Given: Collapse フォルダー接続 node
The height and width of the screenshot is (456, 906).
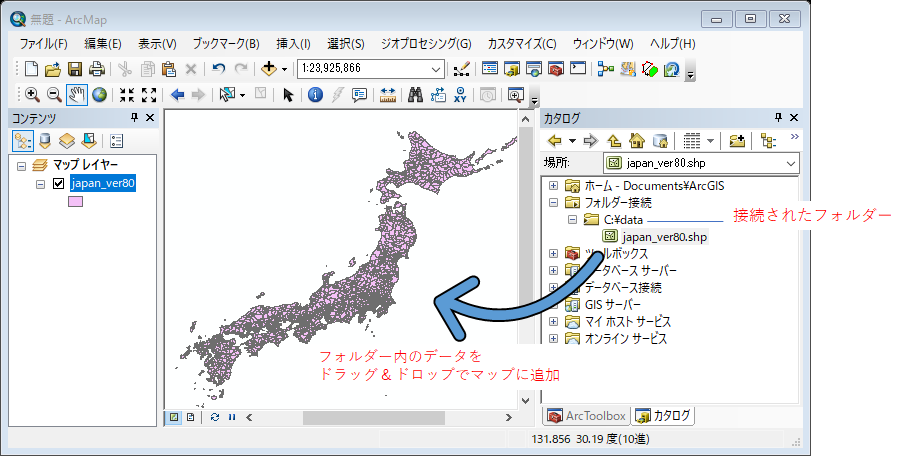Looking at the screenshot, I should [x=554, y=202].
